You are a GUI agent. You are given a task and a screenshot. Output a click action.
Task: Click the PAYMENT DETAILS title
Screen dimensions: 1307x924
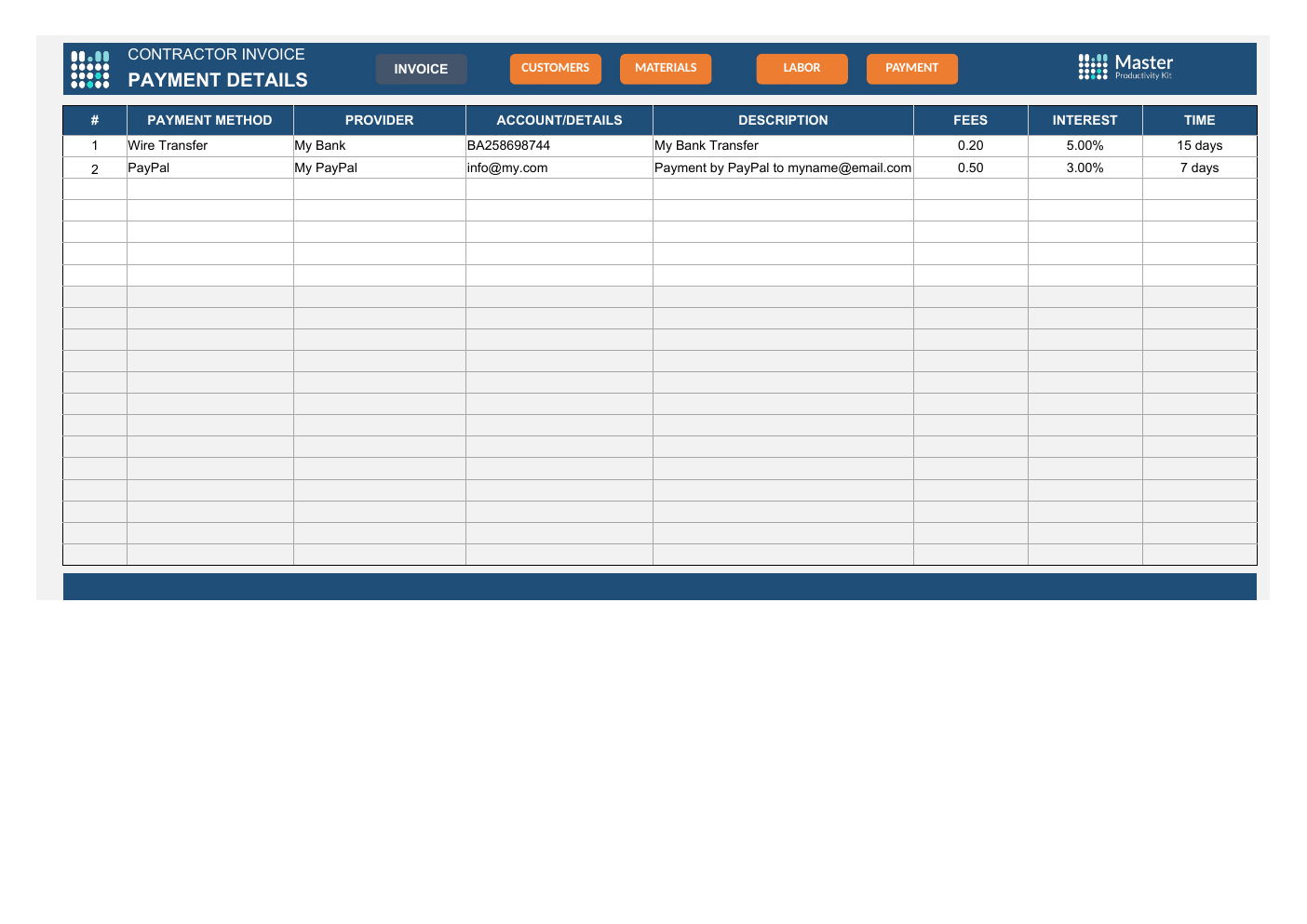click(x=218, y=80)
